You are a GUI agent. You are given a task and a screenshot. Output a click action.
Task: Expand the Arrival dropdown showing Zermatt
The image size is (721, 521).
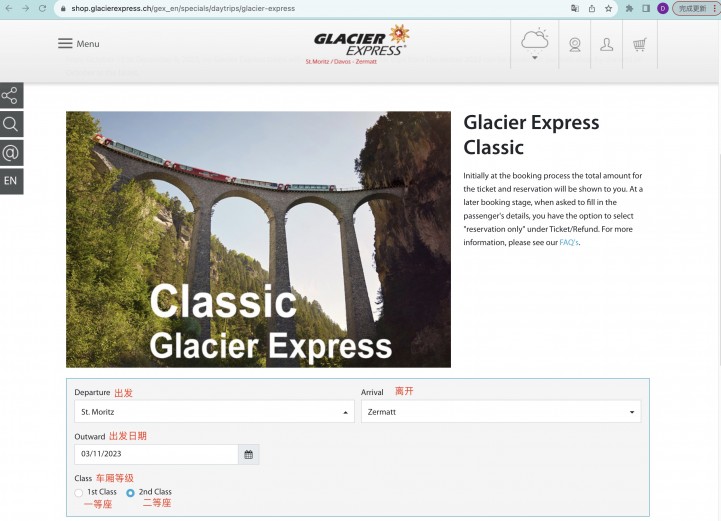click(x=501, y=412)
